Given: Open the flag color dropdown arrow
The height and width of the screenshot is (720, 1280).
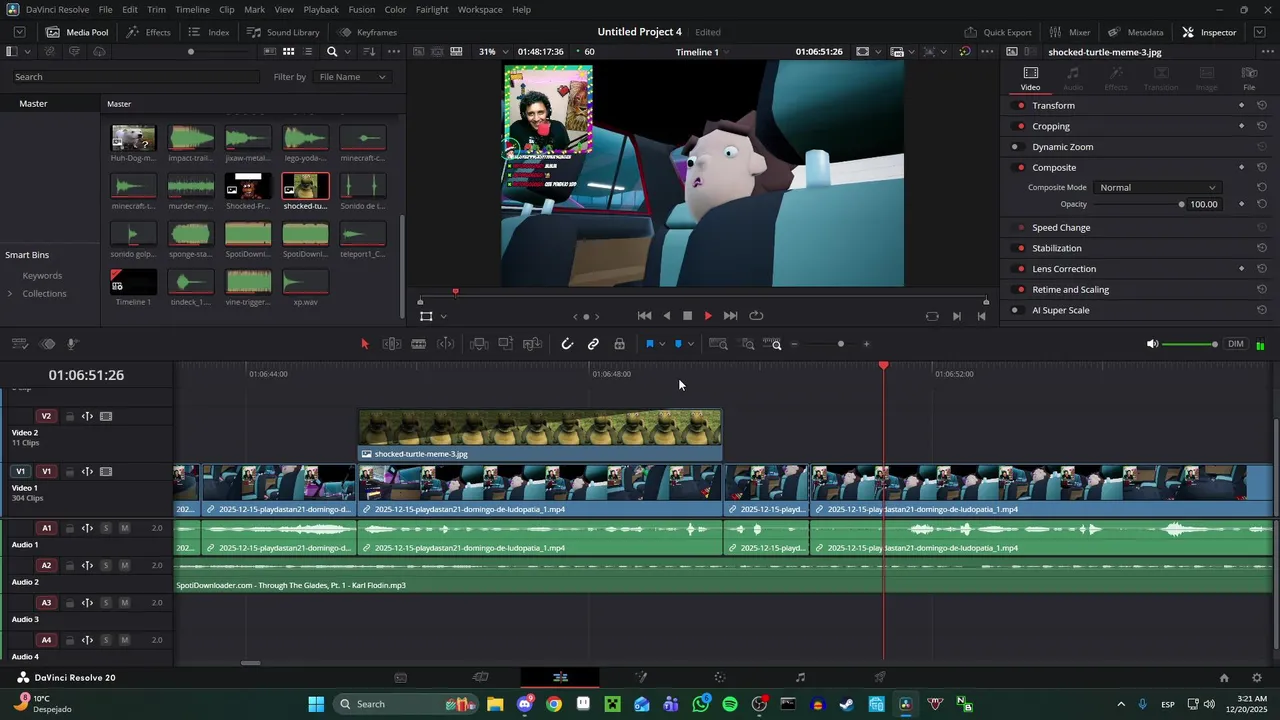Looking at the screenshot, I should (662, 344).
